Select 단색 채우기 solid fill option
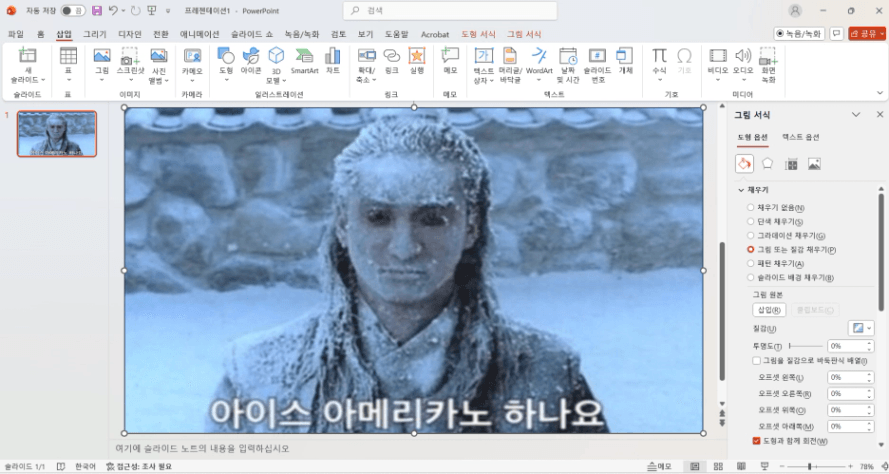This screenshot has height=474, width=889. (750, 221)
